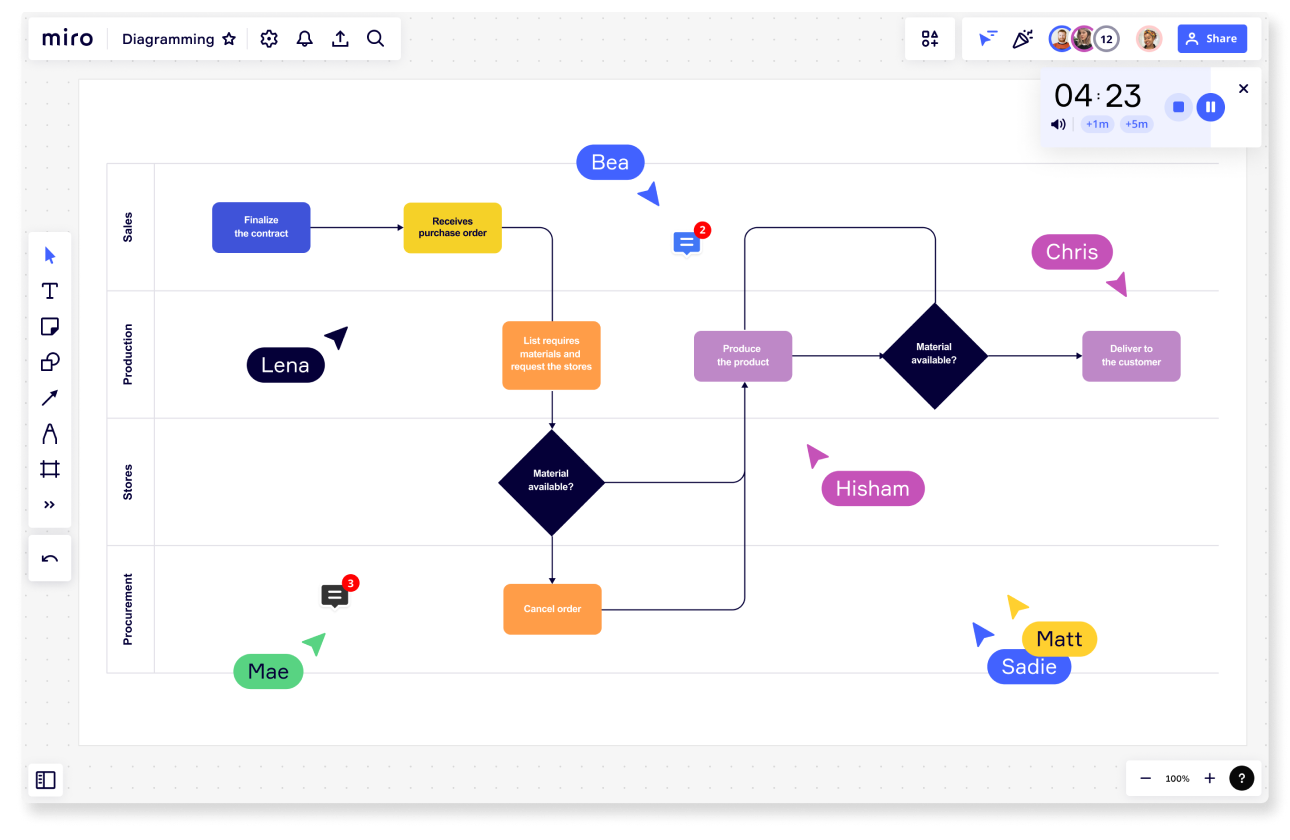The height and width of the screenshot is (840, 1290).
Task: Select the Frames tool
Action: pos(49,468)
